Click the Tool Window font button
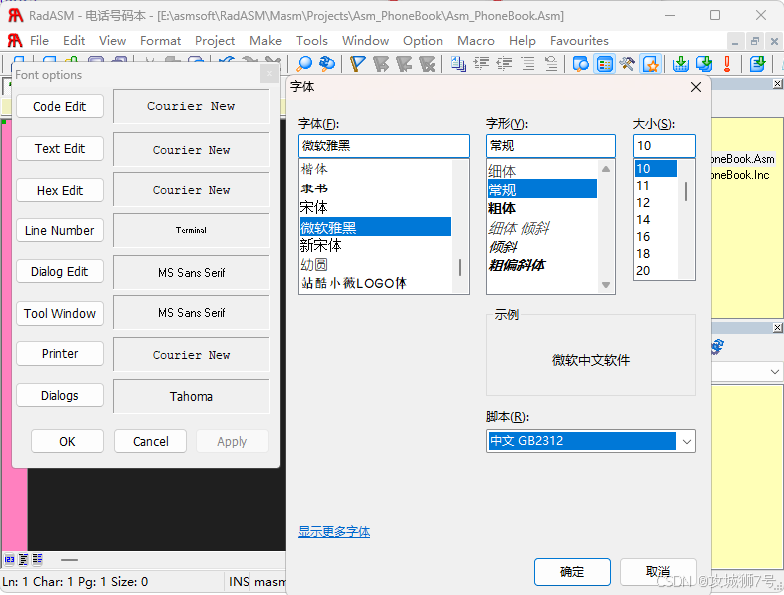The height and width of the screenshot is (595, 784). coord(60,314)
